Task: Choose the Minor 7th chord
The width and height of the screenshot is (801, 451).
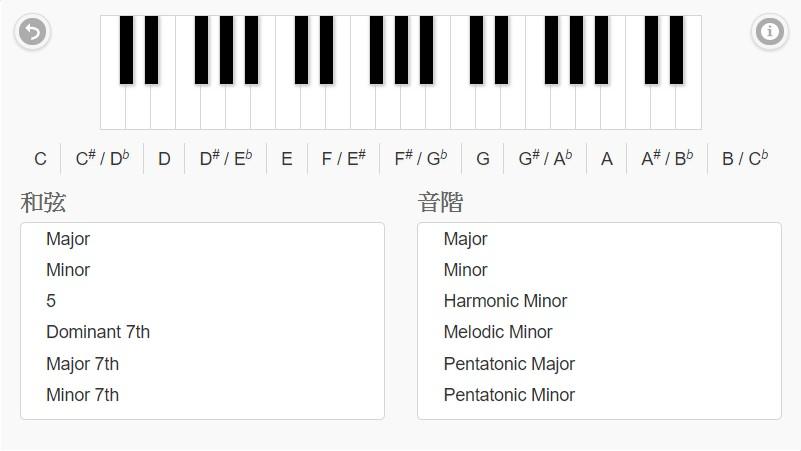Action: (82, 395)
